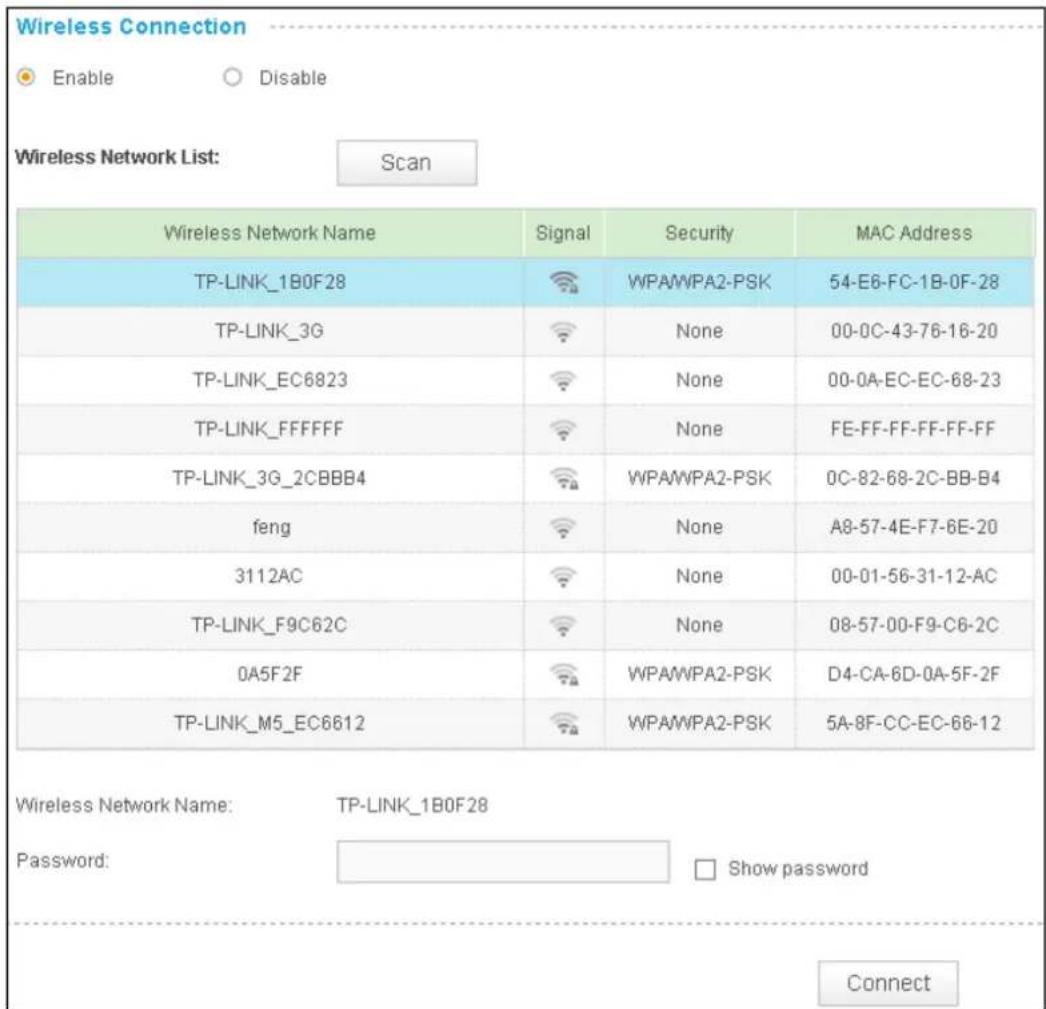Click MAC address A8-57-4E-F7-6E-20

[x=914, y=527]
